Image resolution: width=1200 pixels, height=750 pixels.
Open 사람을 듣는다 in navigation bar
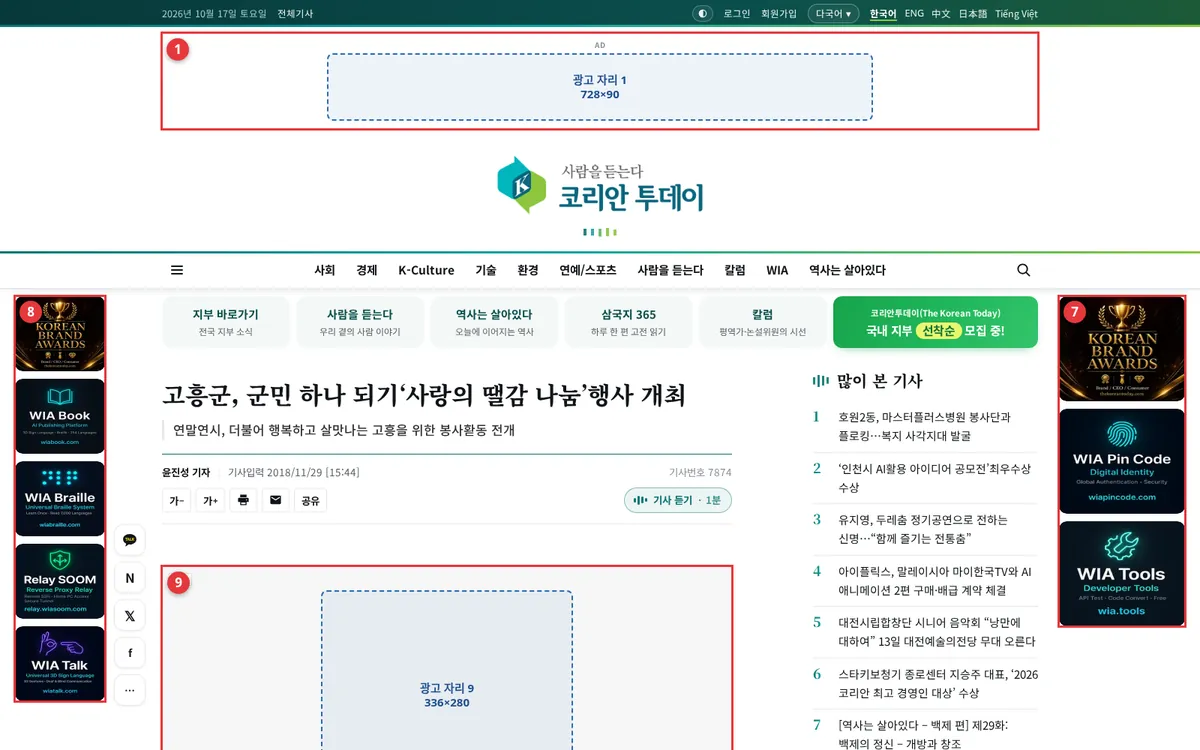tap(670, 270)
